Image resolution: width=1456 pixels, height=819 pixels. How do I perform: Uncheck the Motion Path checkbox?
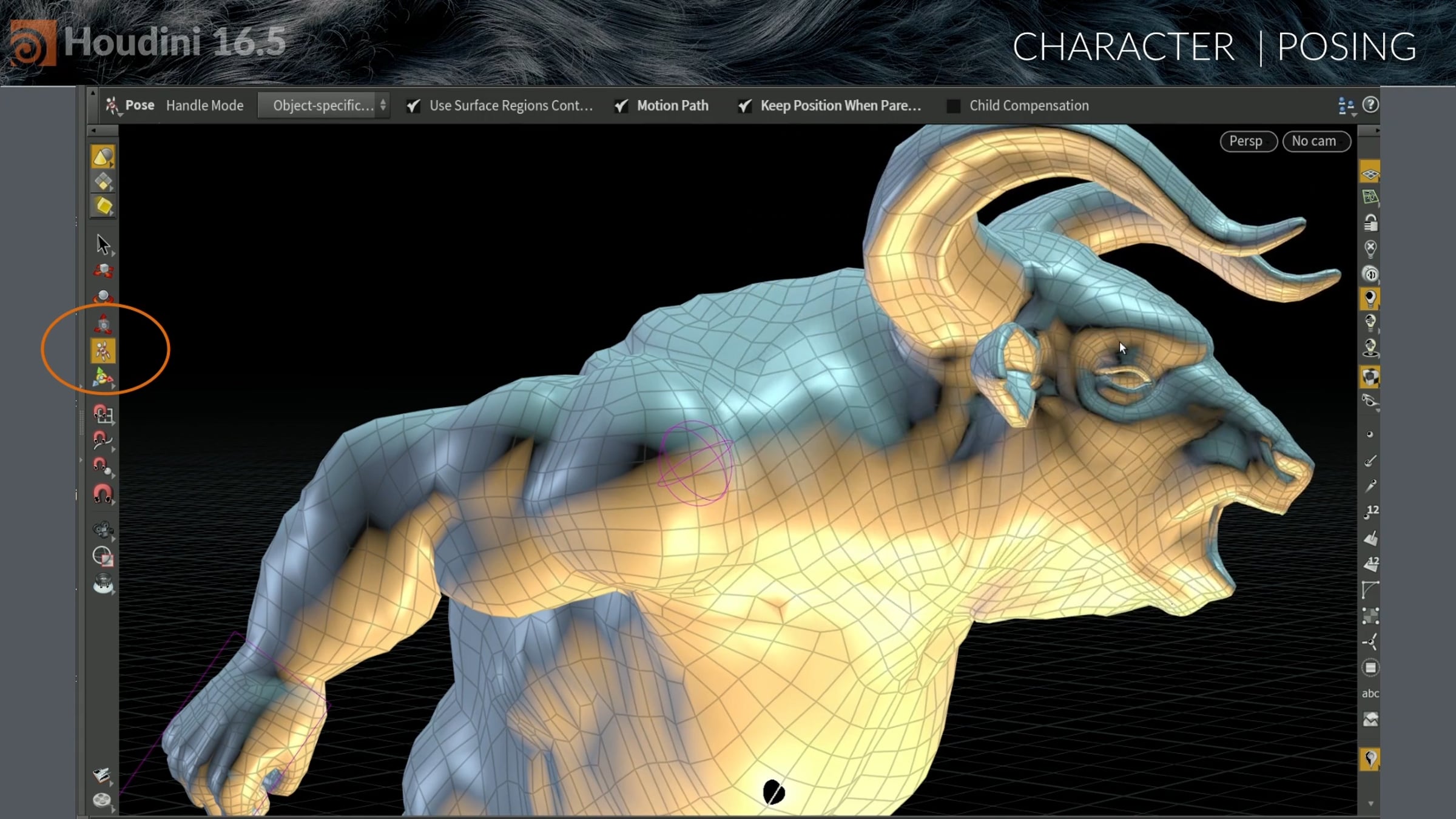pyautogui.click(x=621, y=106)
